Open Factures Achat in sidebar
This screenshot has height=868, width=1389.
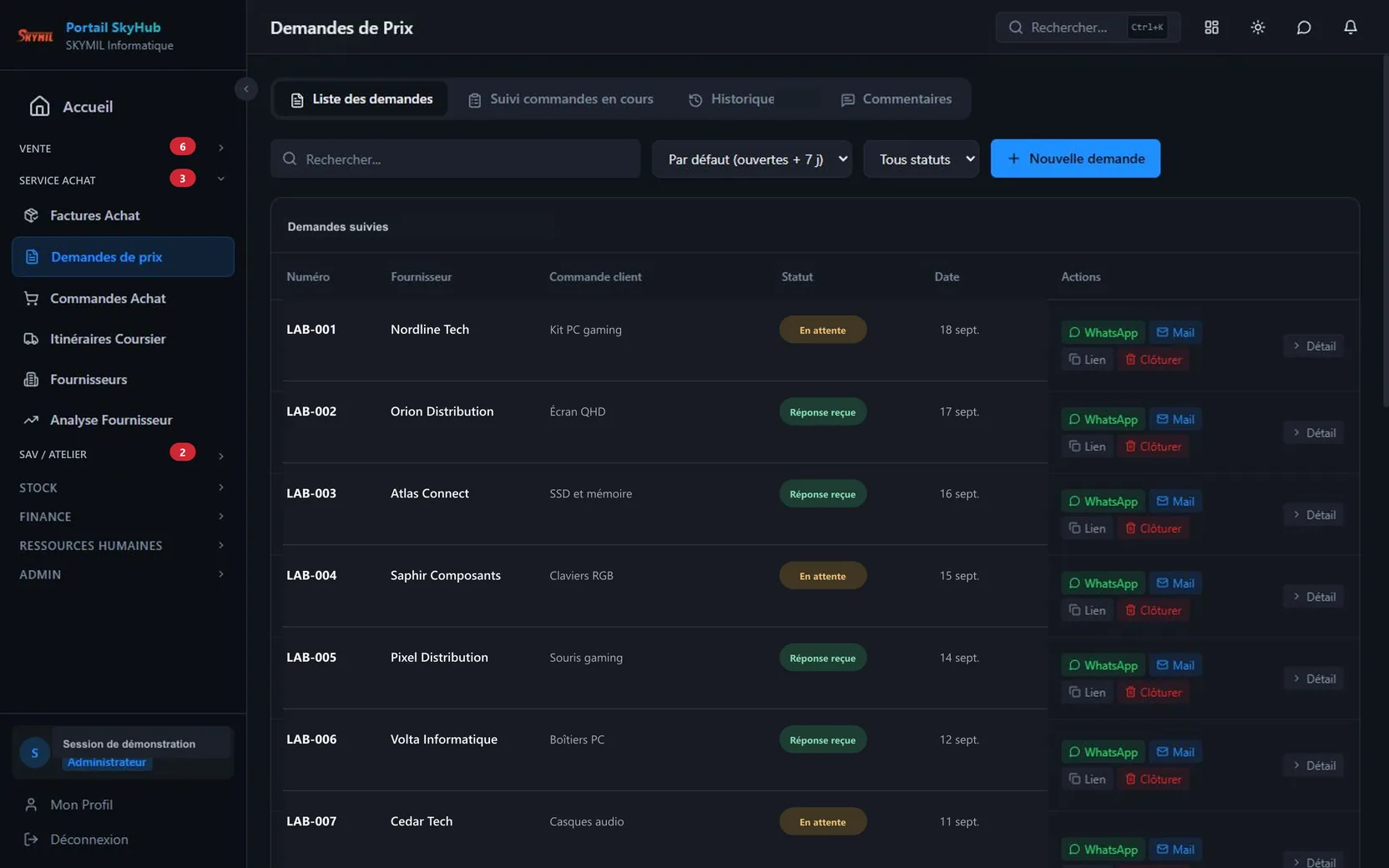(x=94, y=215)
